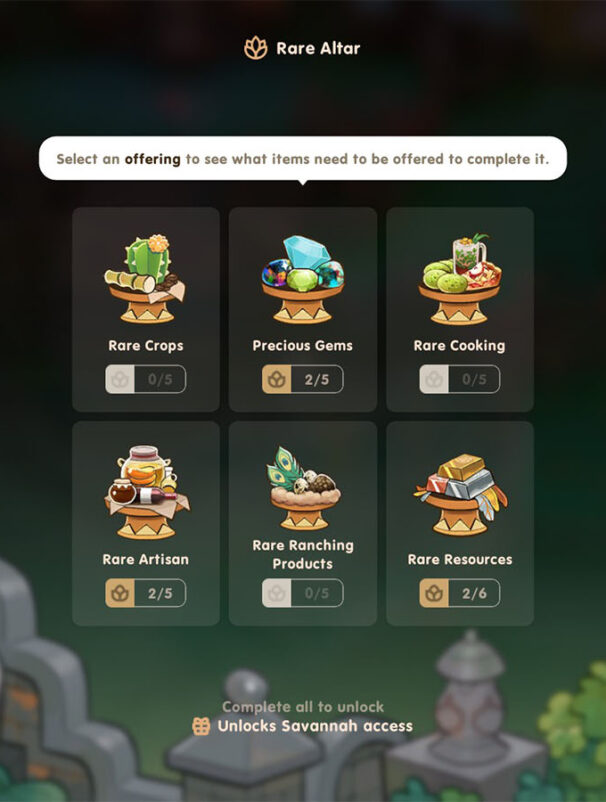Click the Rare Resources label
The height and width of the screenshot is (802, 606).
(460, 560)
